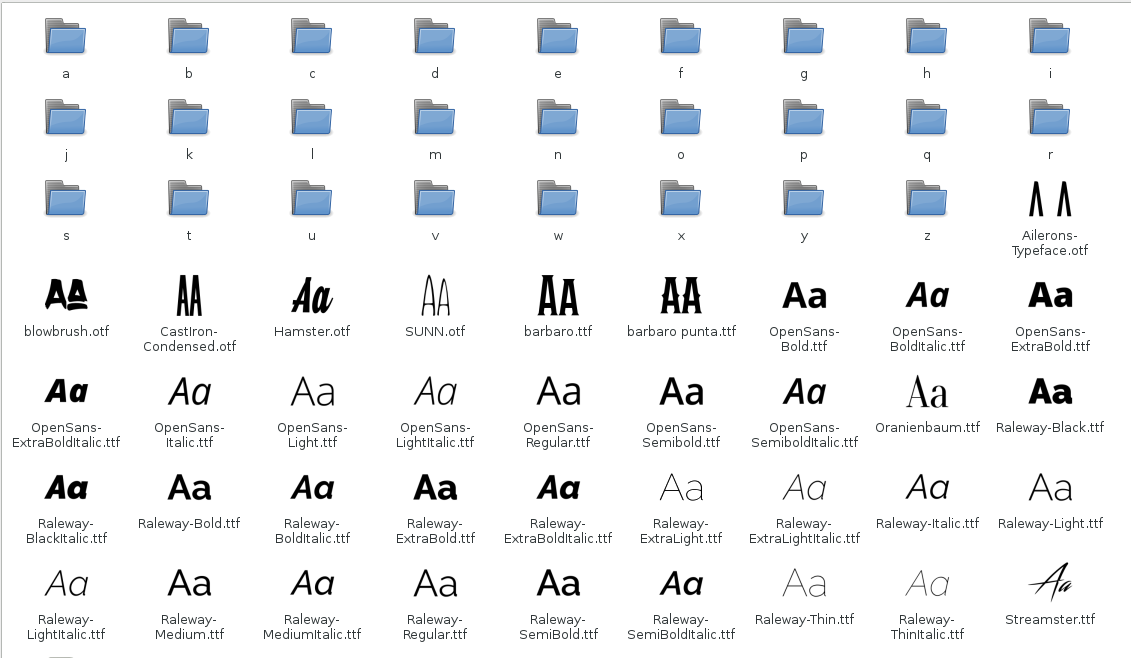The width and height of the screenshot is (1131, 658).
Task: Select the Ailerons-Typeface.otf font file
Action: (x=1049, y=198)
